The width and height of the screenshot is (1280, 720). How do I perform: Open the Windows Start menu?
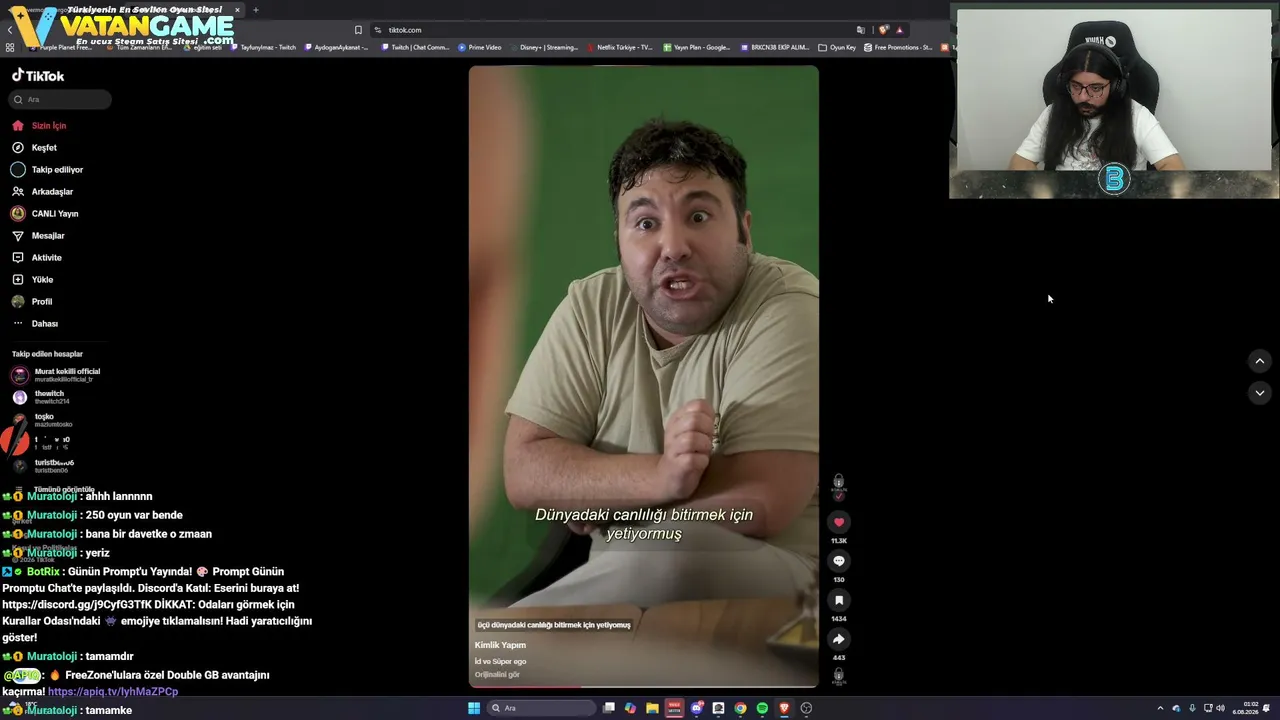click(x=474, y=708)
